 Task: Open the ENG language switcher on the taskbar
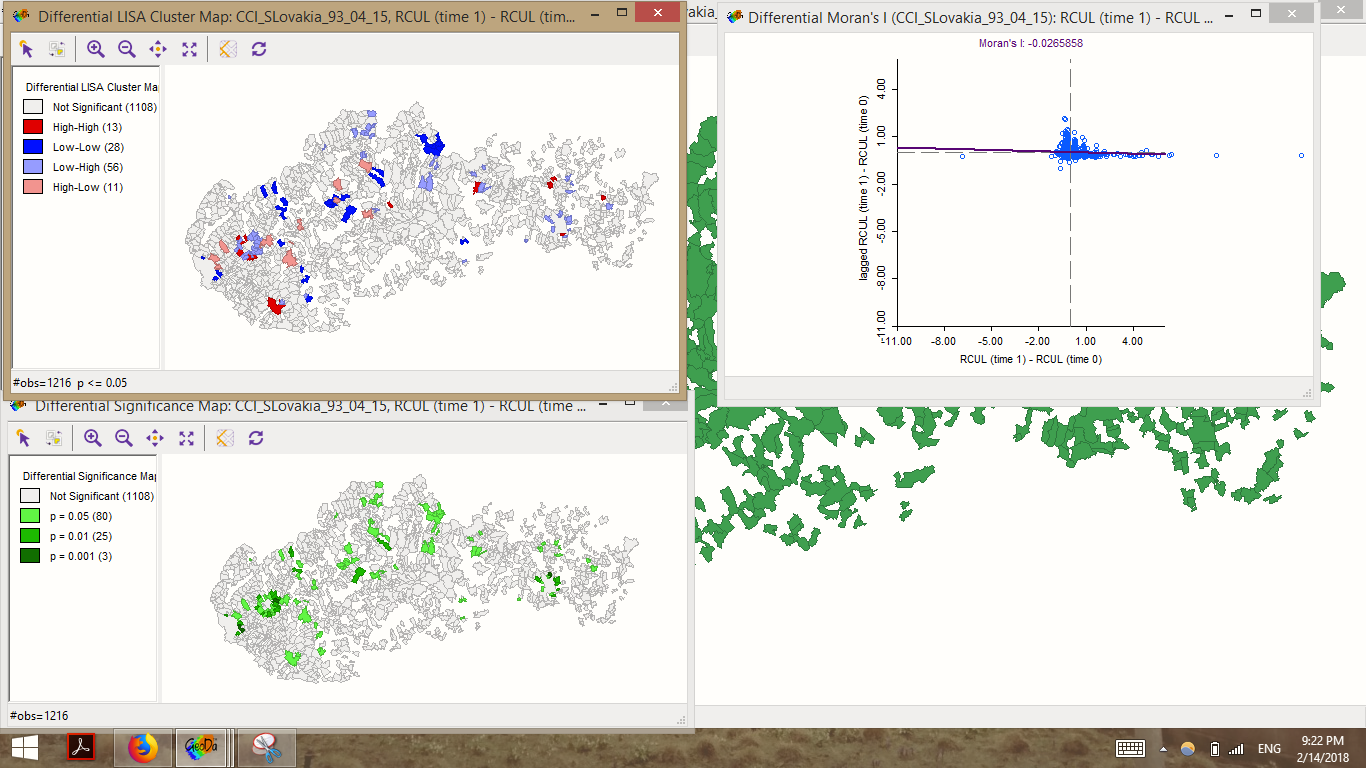(x=1268, y=747)
